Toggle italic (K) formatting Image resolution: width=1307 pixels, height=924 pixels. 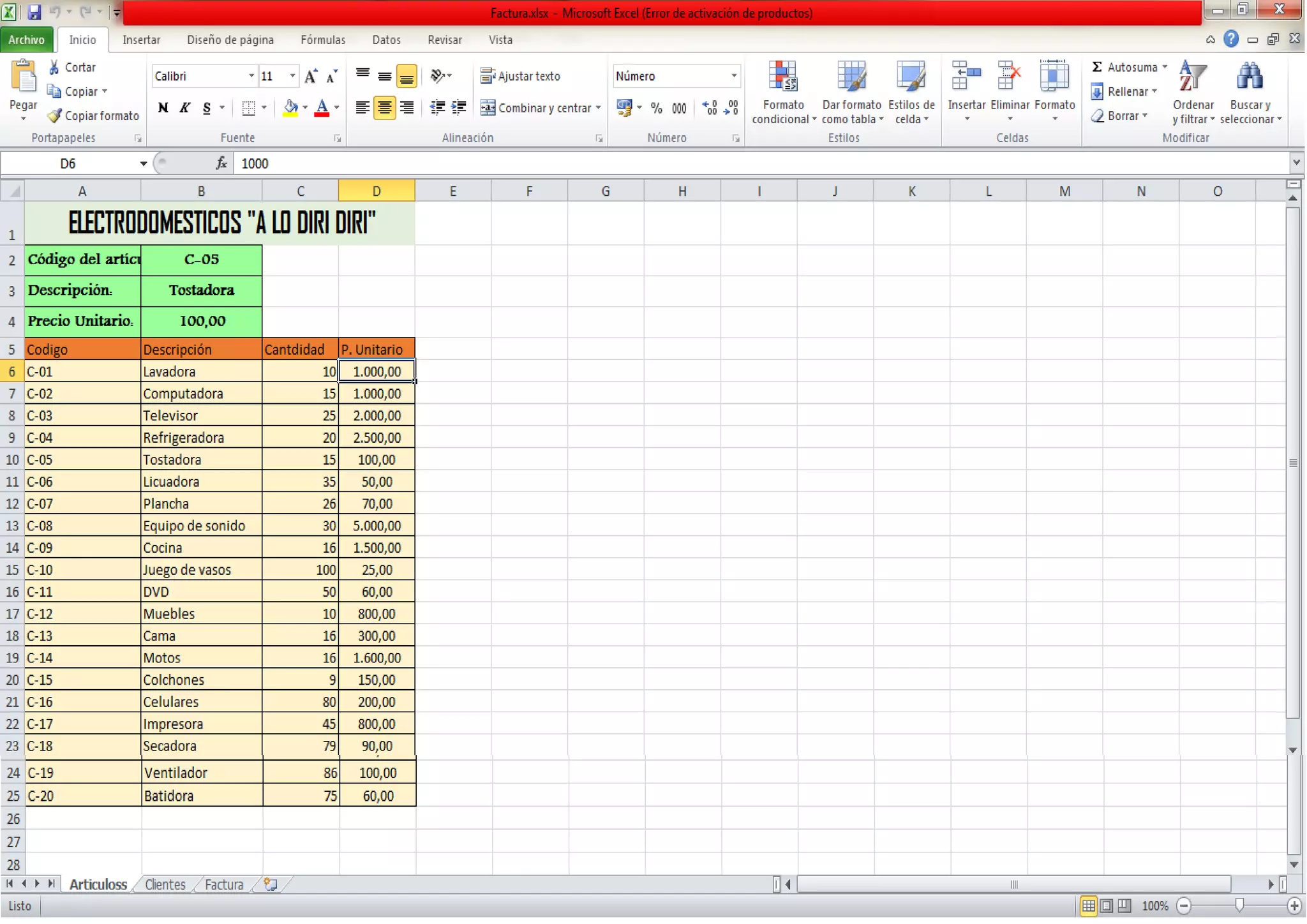[185, 108]
